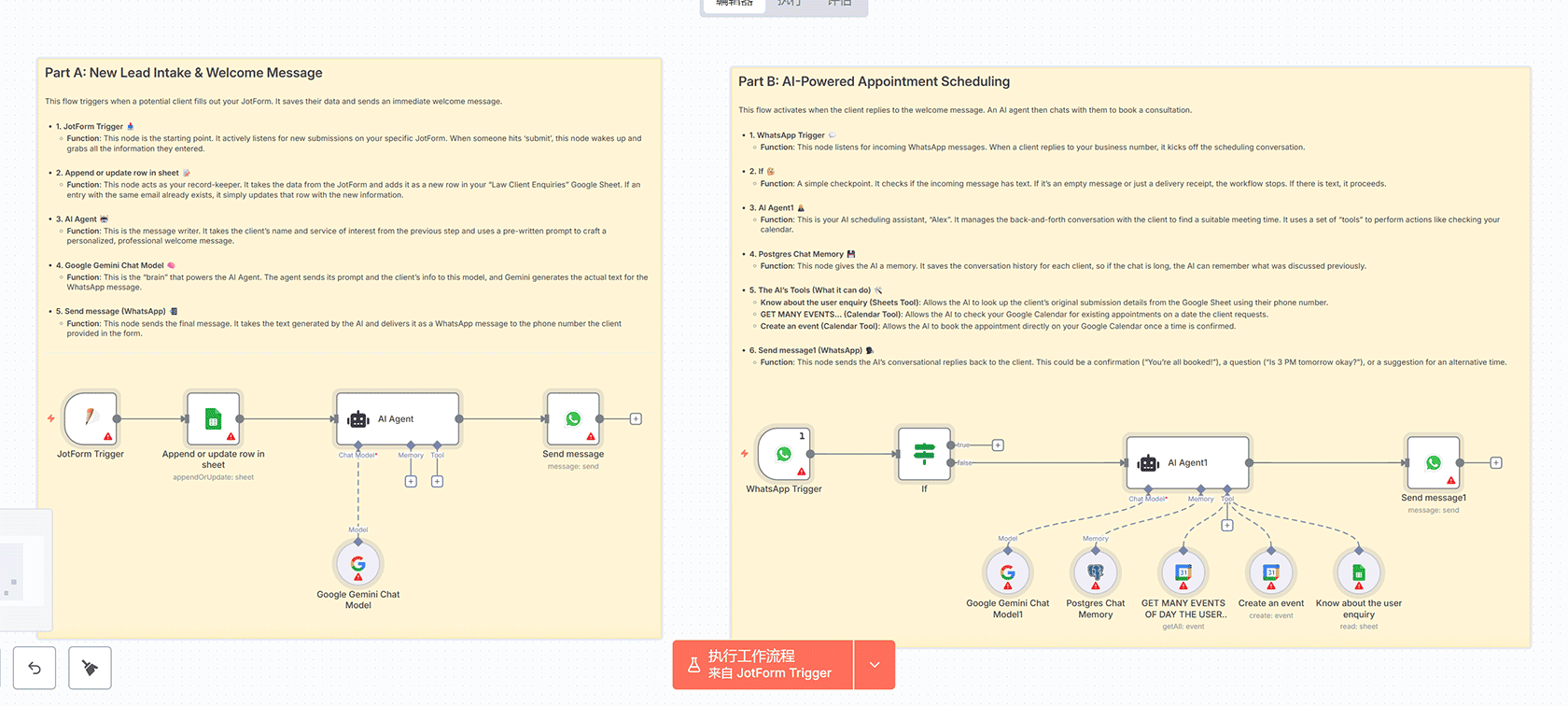The height and width of the screenshot is (706, 1568).
Task: Expand the execute workflow trigger dropdown arrow
Action: [875, 665]
